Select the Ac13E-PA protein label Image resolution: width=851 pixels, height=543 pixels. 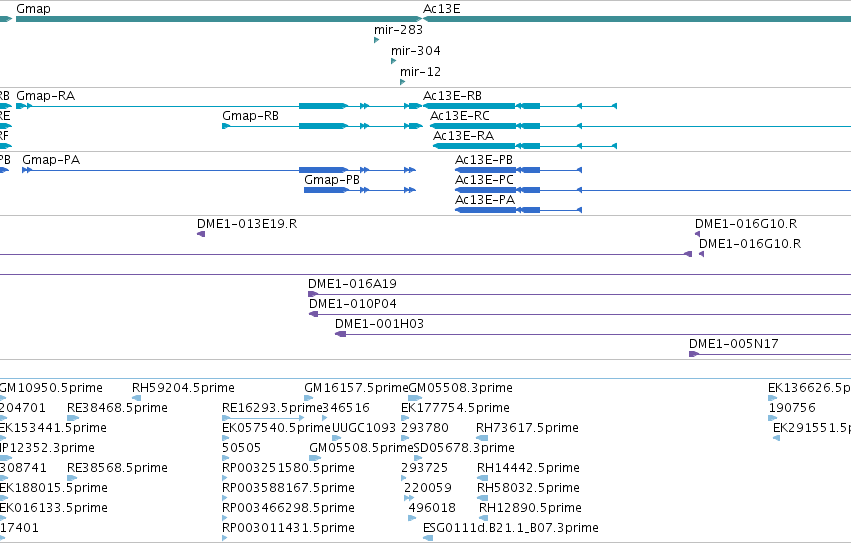[x=485, y=200]
